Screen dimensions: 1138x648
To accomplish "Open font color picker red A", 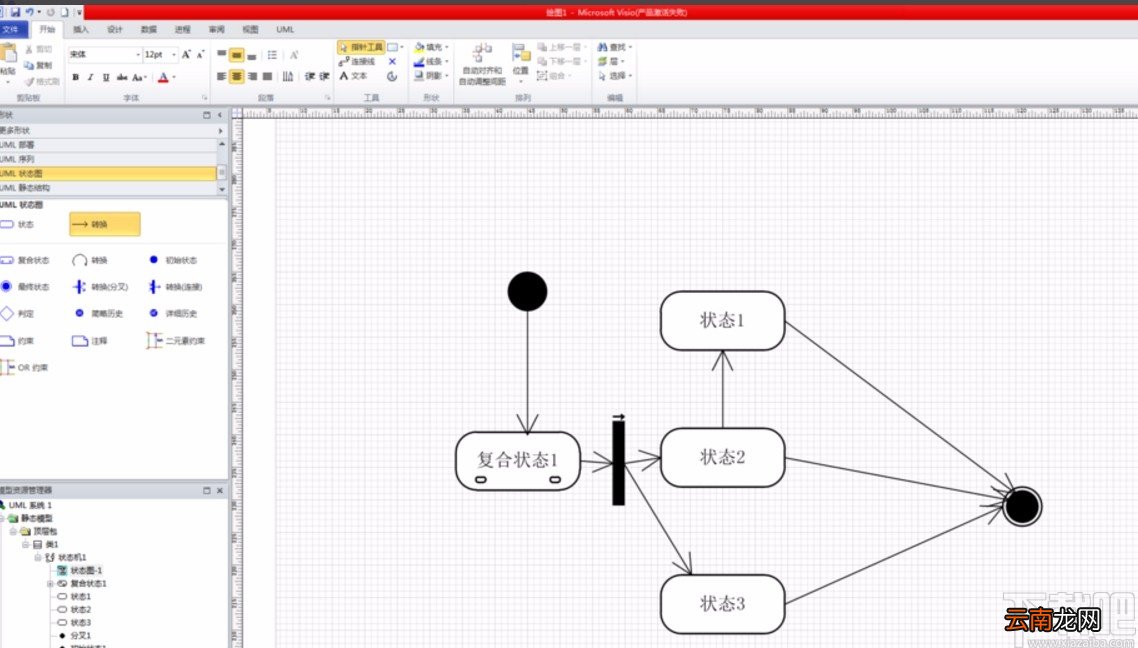I will [x=163, y=77].
